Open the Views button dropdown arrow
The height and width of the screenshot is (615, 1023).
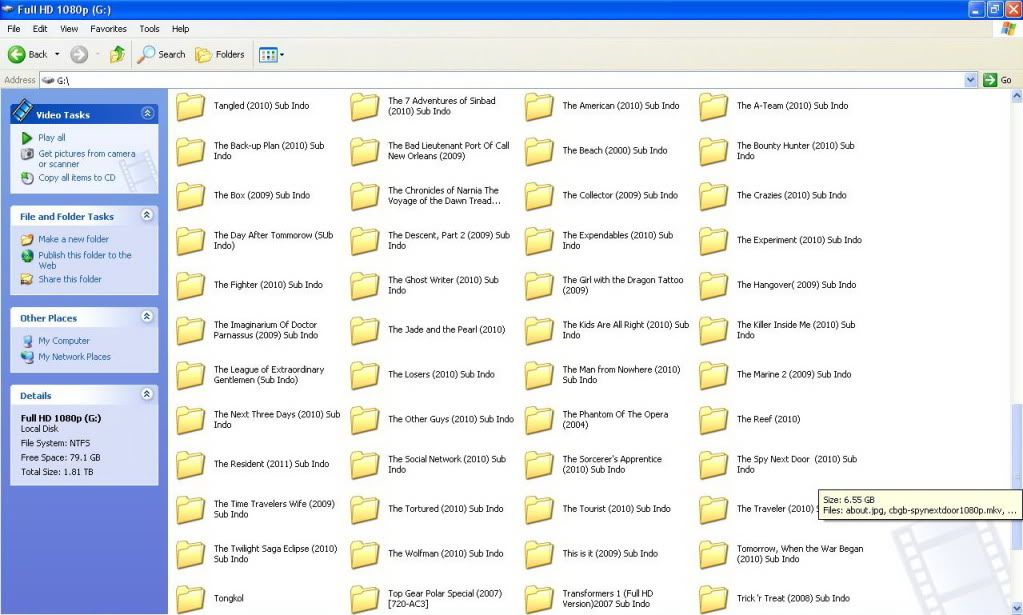(x=282, y=55)
